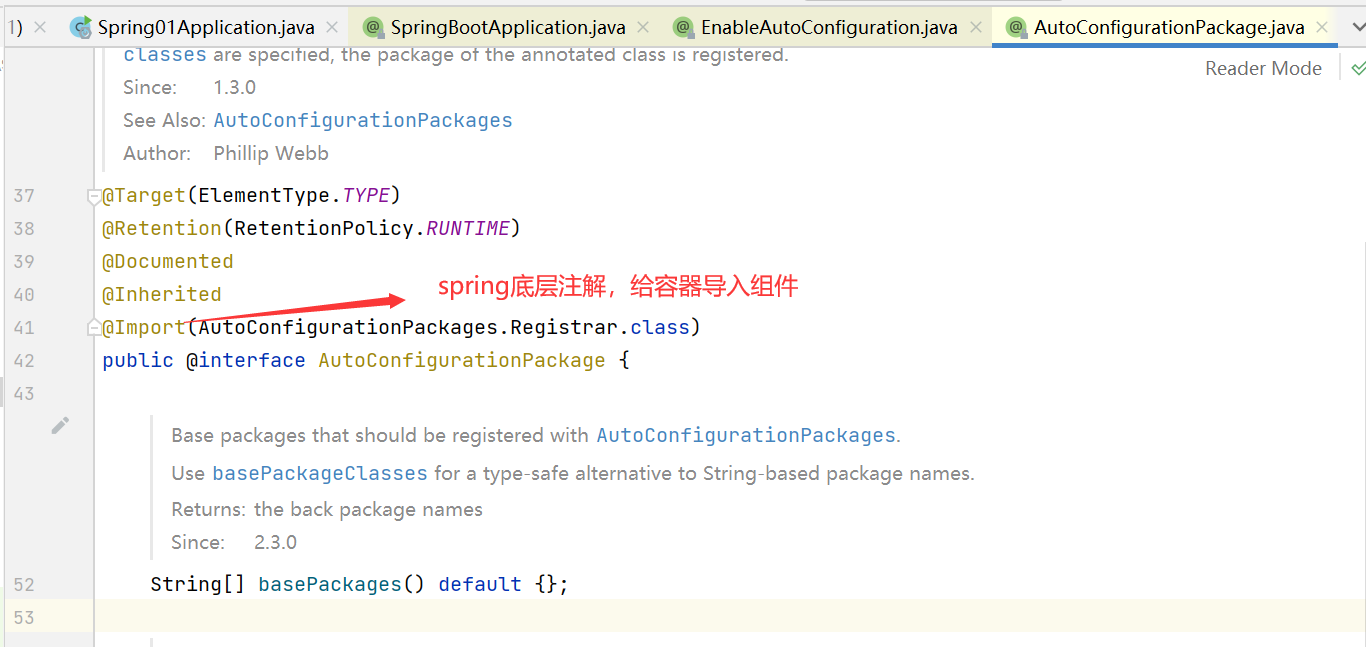Close the EnableAutoConfiguration.java tab
This screenshot has height=647, width=1366.
[975, 27]
